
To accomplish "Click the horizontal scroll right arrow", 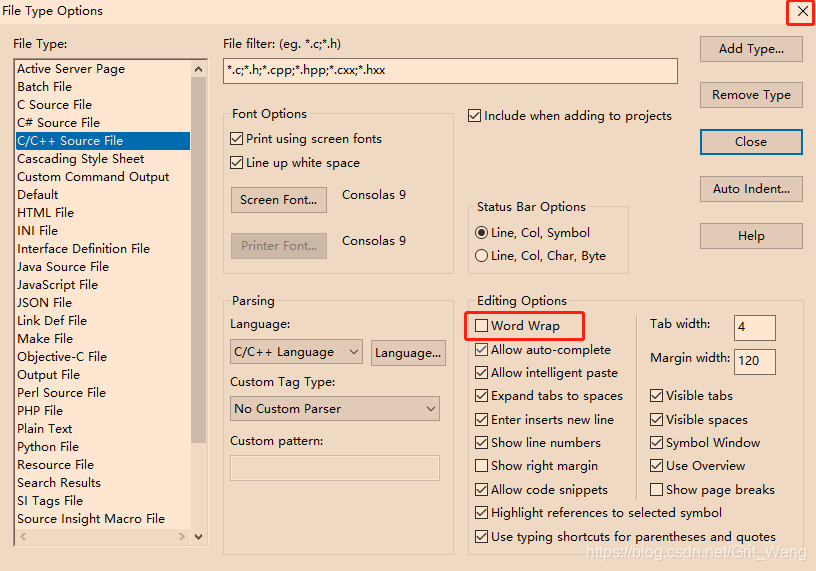I will tap(182, 537).
